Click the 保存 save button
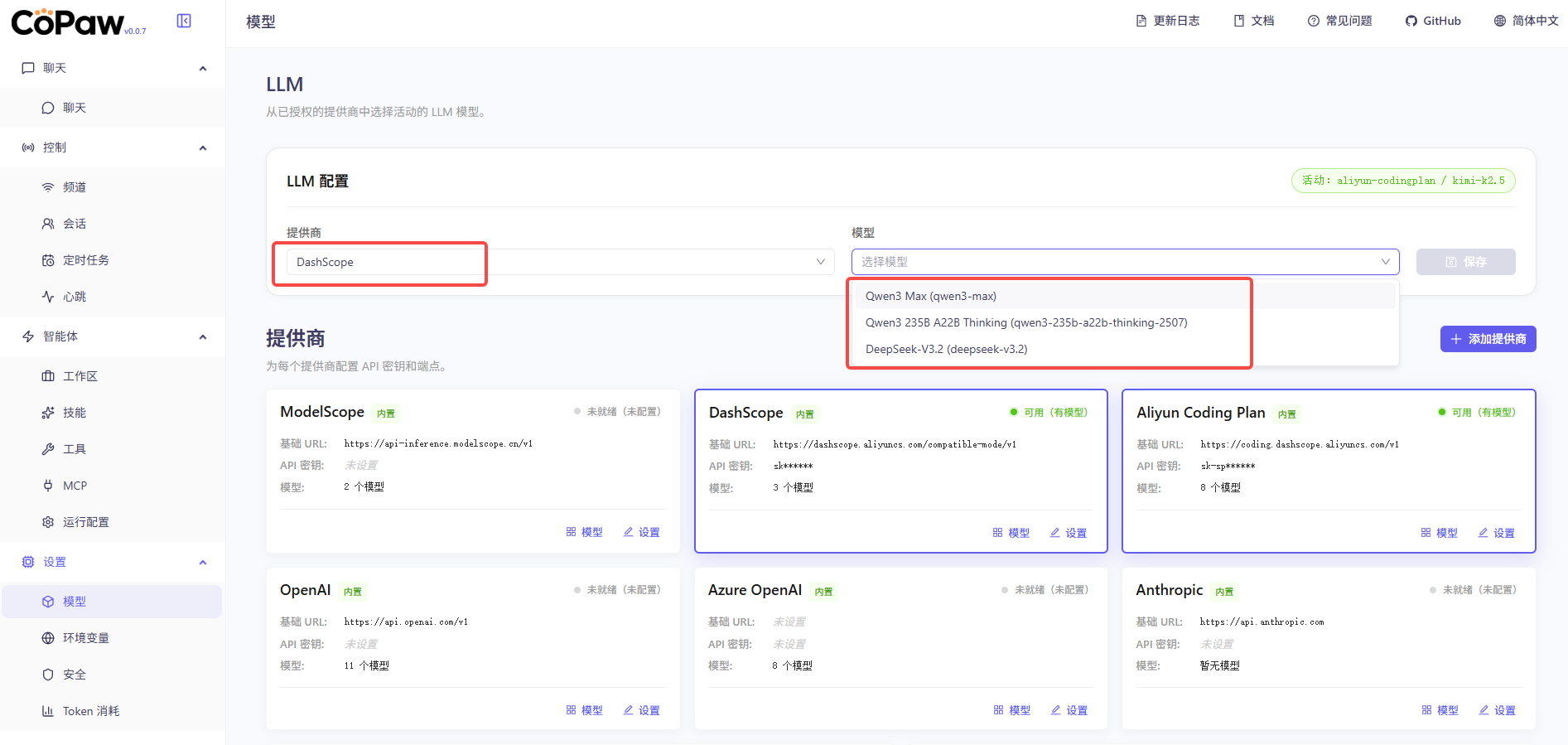This screenshot has width=1568, height=745. point(1465,262)
